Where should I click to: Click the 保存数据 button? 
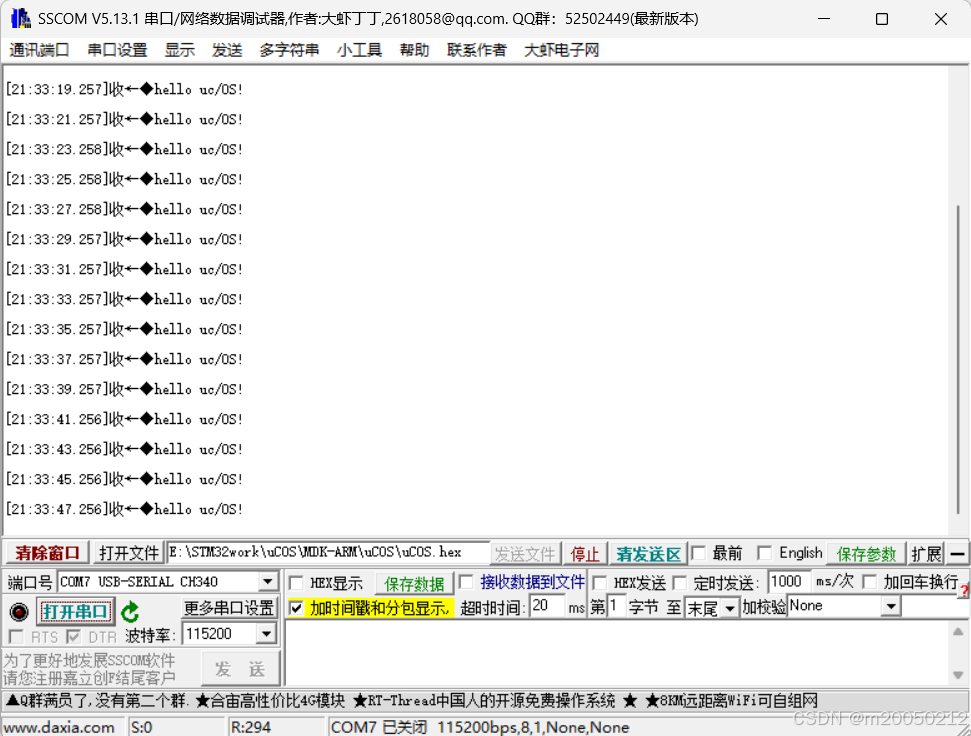tap(414, 584)
